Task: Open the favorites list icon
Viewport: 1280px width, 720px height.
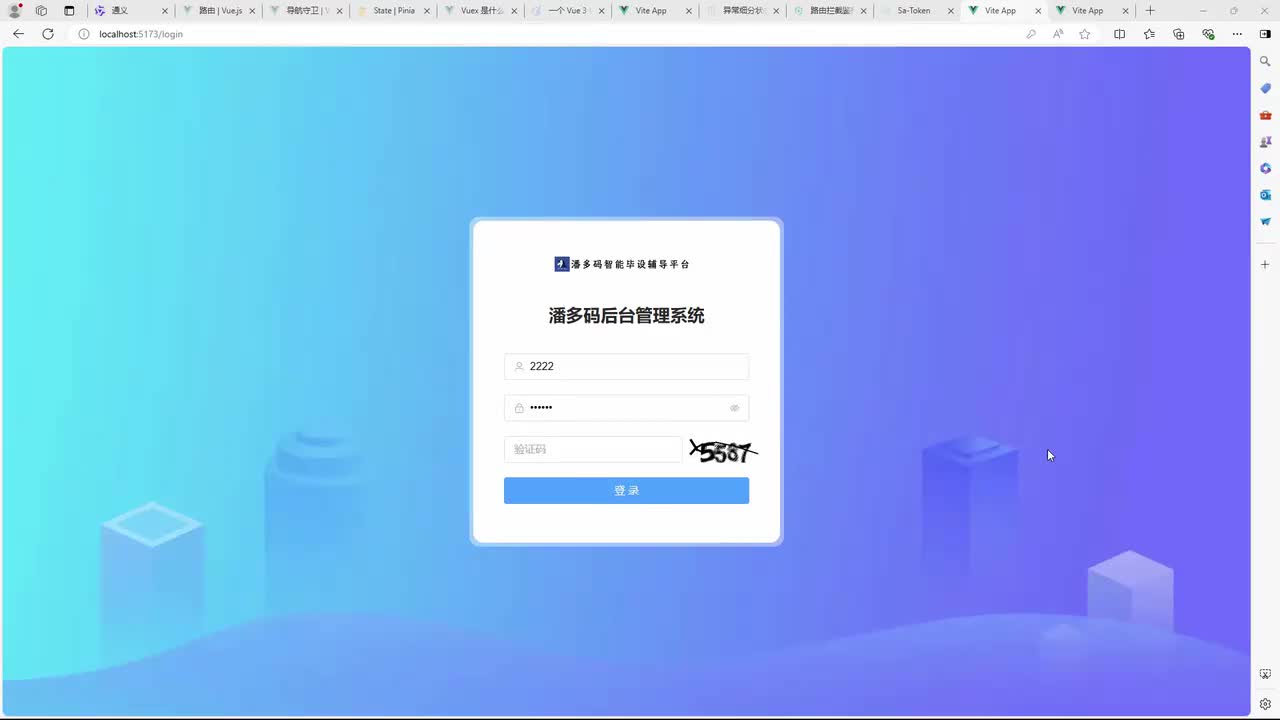Action: tap(1149, 34)
